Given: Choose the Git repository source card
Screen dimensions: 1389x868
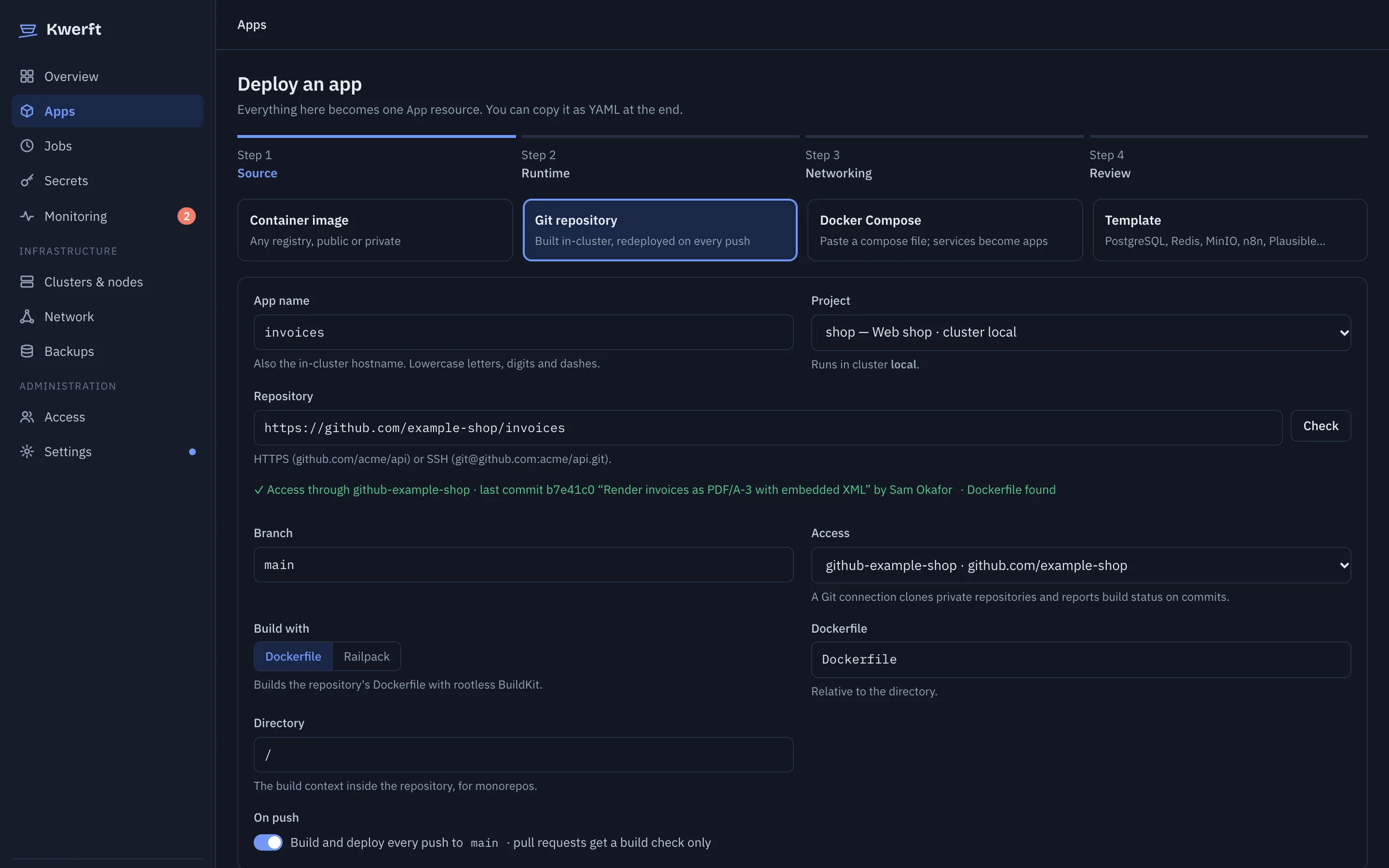Looking at the screenshot, I should 660,230.
